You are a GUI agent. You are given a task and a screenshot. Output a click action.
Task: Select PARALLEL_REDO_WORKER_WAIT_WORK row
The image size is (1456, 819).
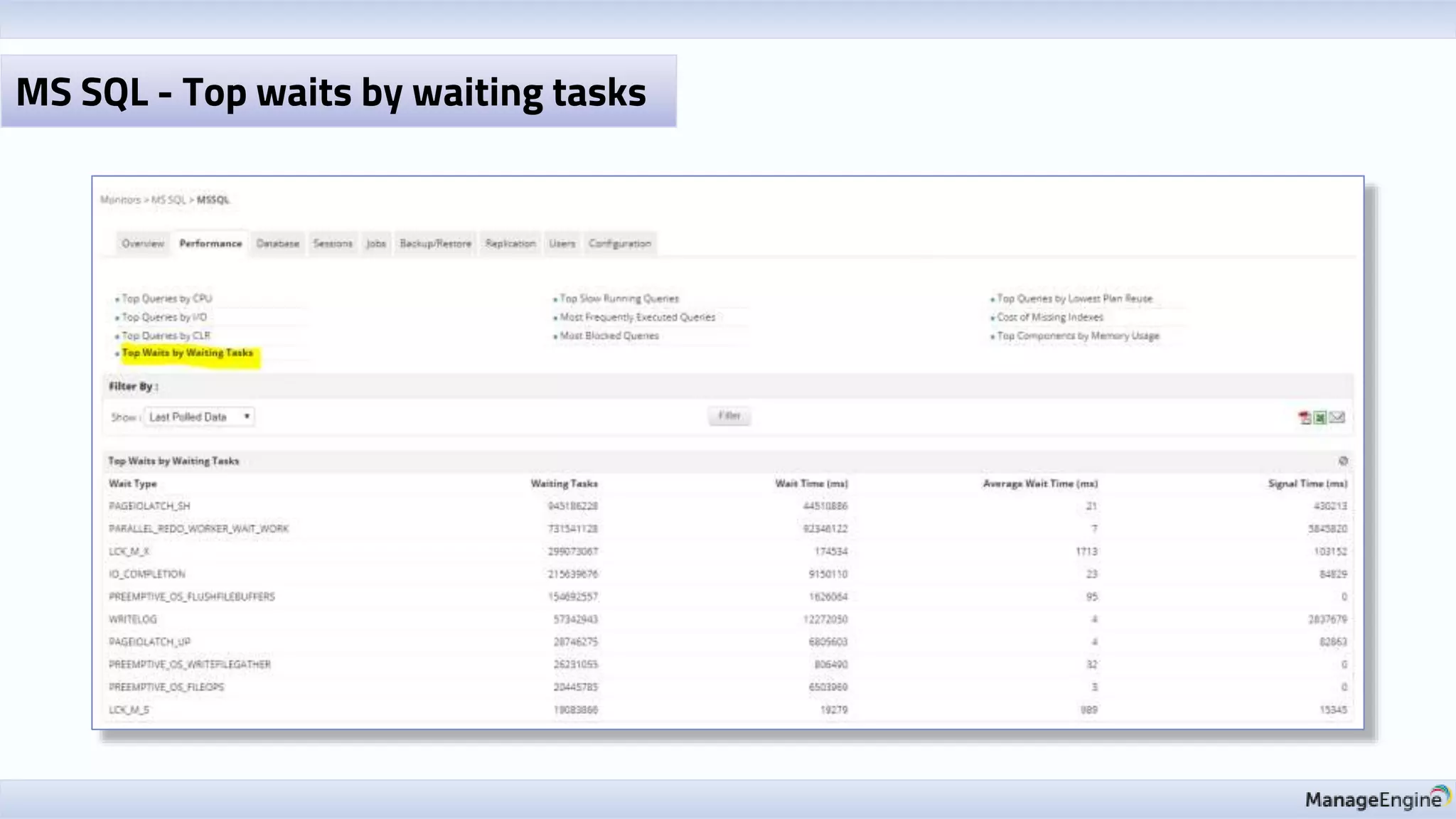(728, 529)
